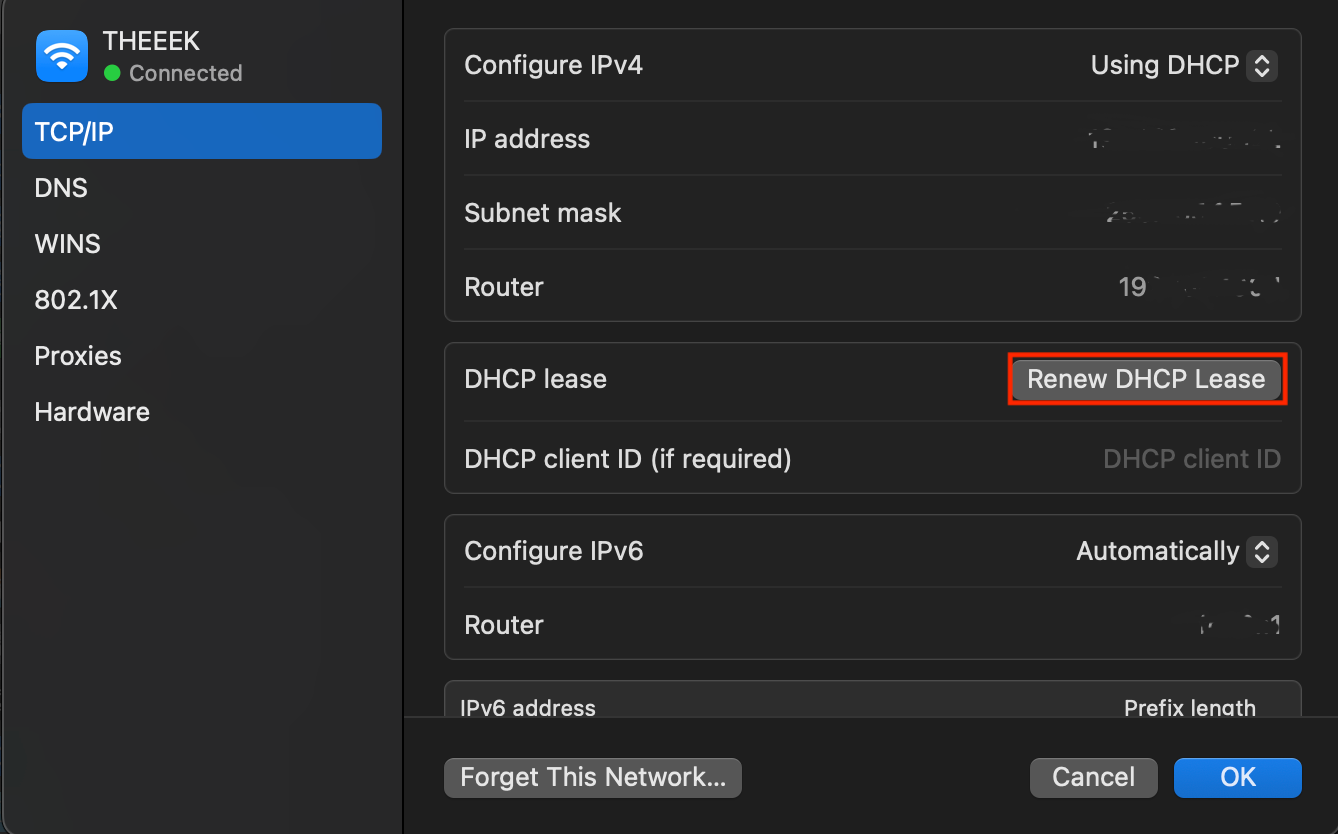Click the blue Wi-Fi icon next to THEEEK
Screen dimensions: 1338x834
click(x=61, y=55)
